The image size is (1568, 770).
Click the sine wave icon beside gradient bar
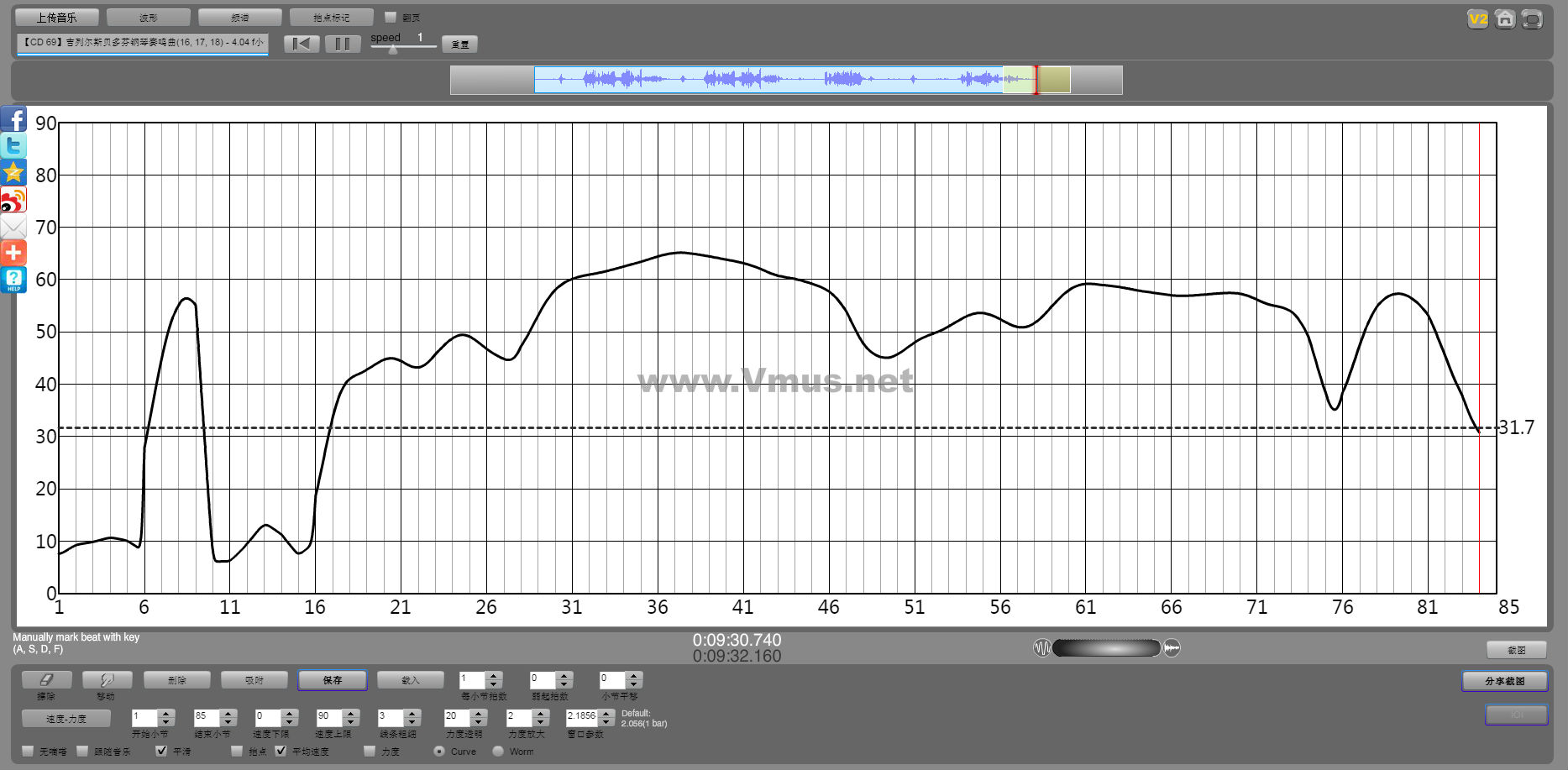(1041, 648)
